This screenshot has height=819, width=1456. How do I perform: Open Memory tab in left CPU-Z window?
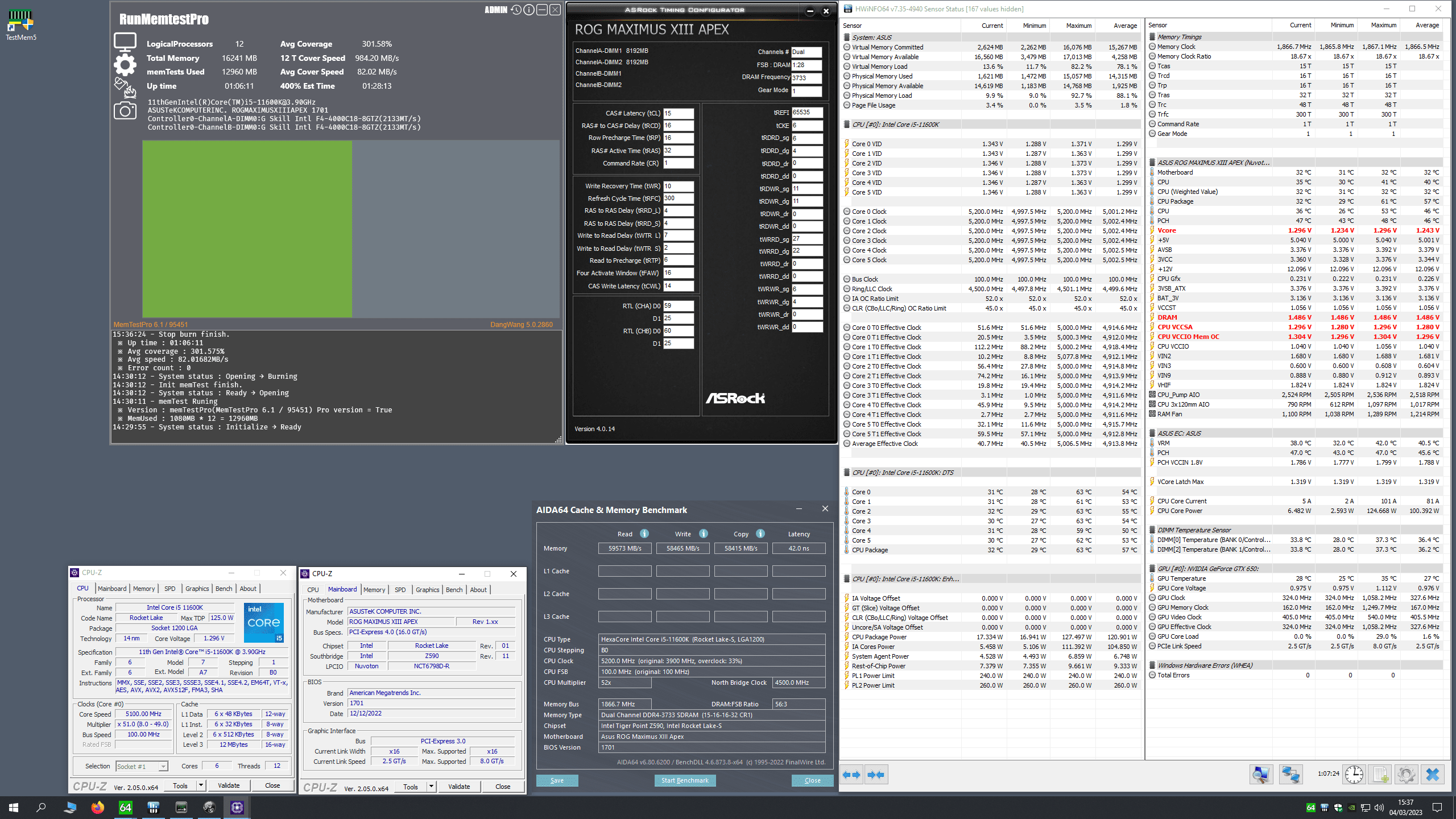pyautogui.click(x=144, y=589)
